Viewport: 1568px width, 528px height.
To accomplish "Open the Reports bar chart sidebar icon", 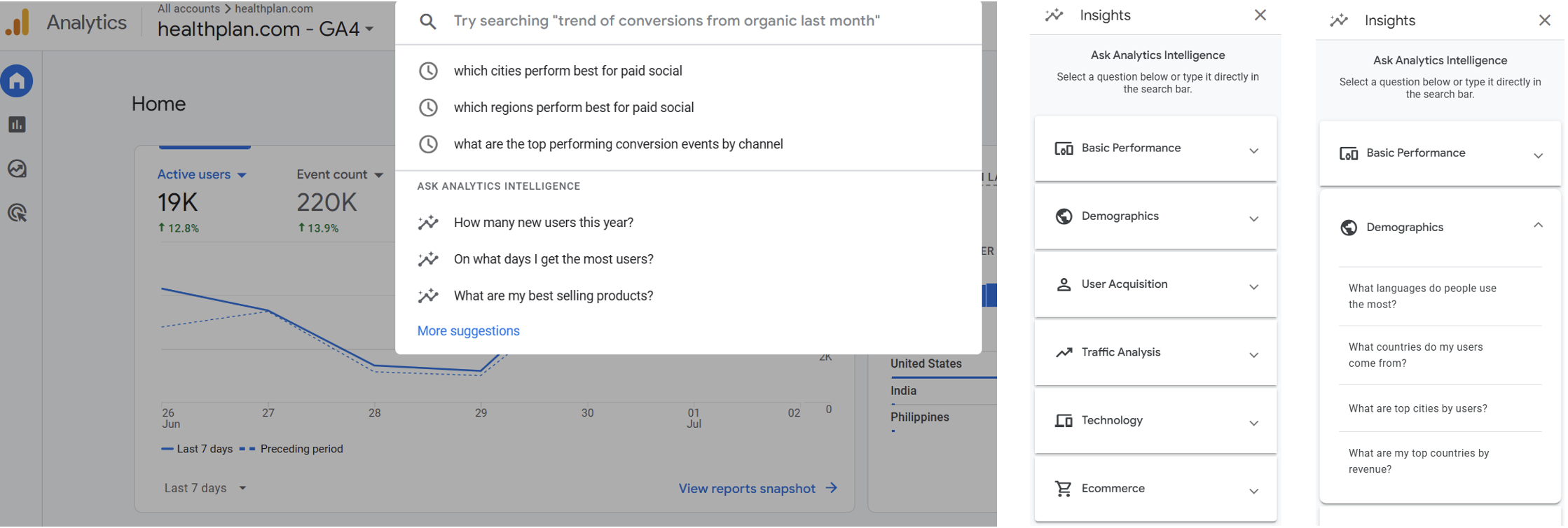I will (17, 125).
